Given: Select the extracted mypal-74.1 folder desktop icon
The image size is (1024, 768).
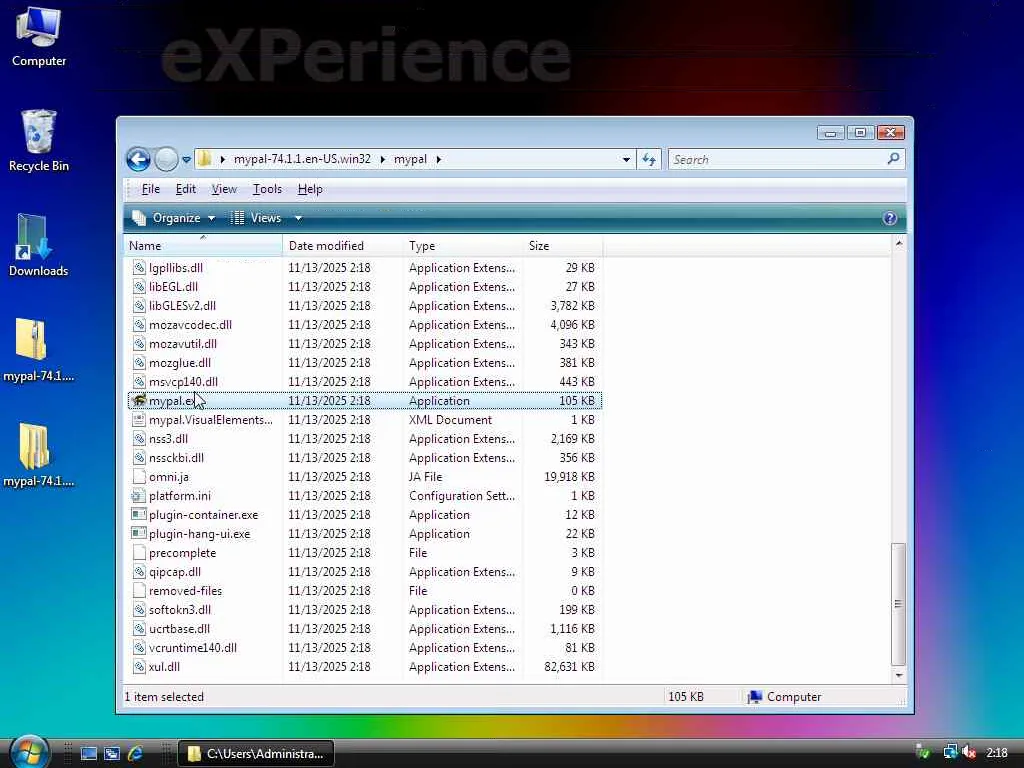Looking at the screenshot, I should [38, 456].
